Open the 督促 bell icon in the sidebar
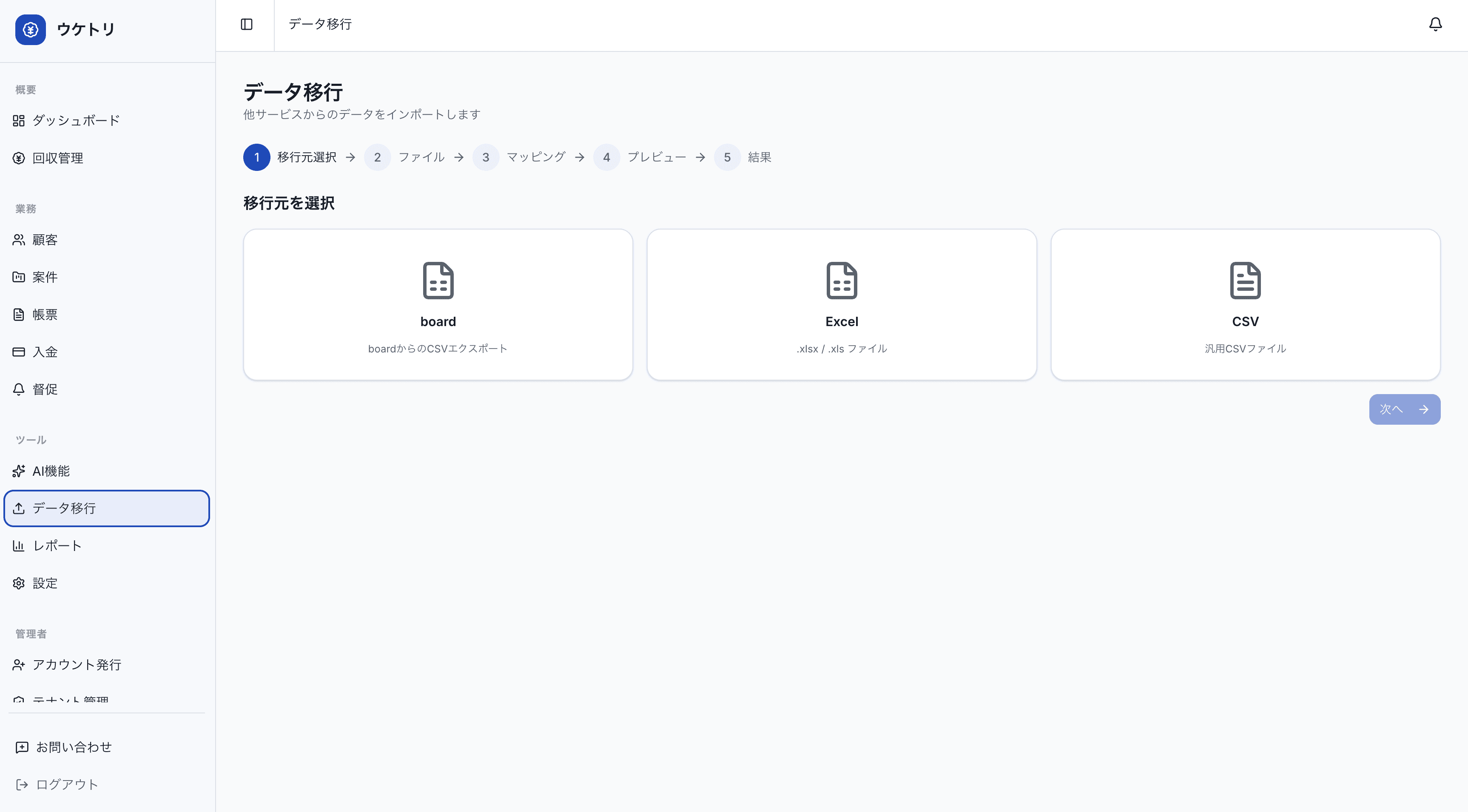The image size is (1468, 812). coord(19,389)
